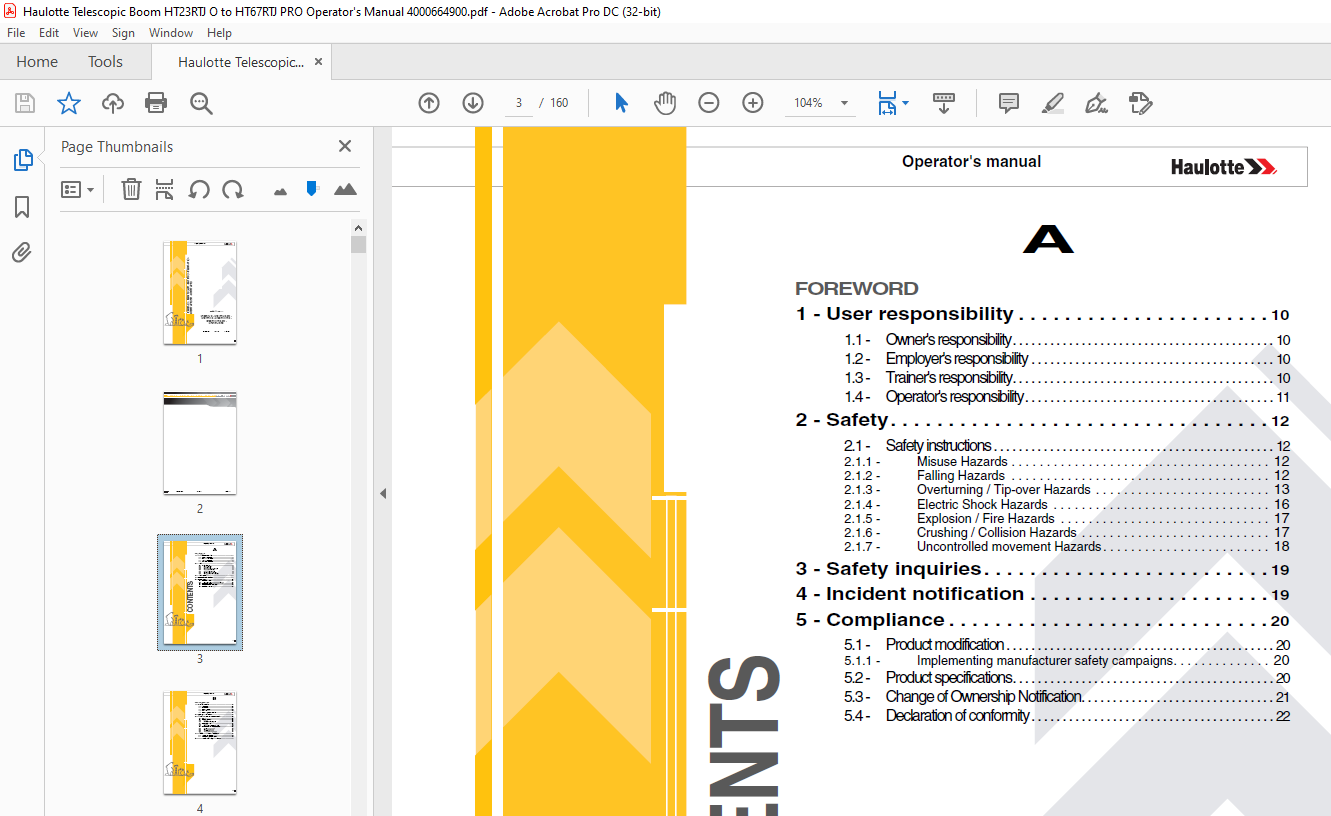Enlarge thumbnails with large mountain icon
The height and width of the screenshot is (816, 1331).
[345, 189]
